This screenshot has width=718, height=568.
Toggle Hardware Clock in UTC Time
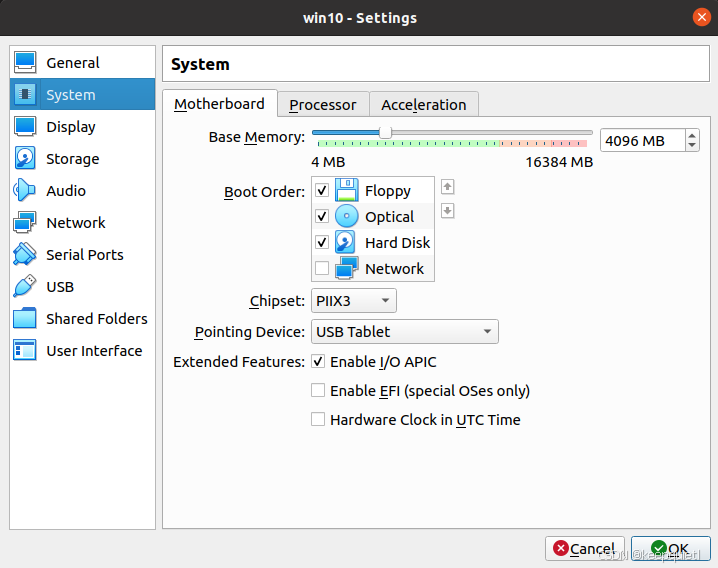[x=318, y=420]
